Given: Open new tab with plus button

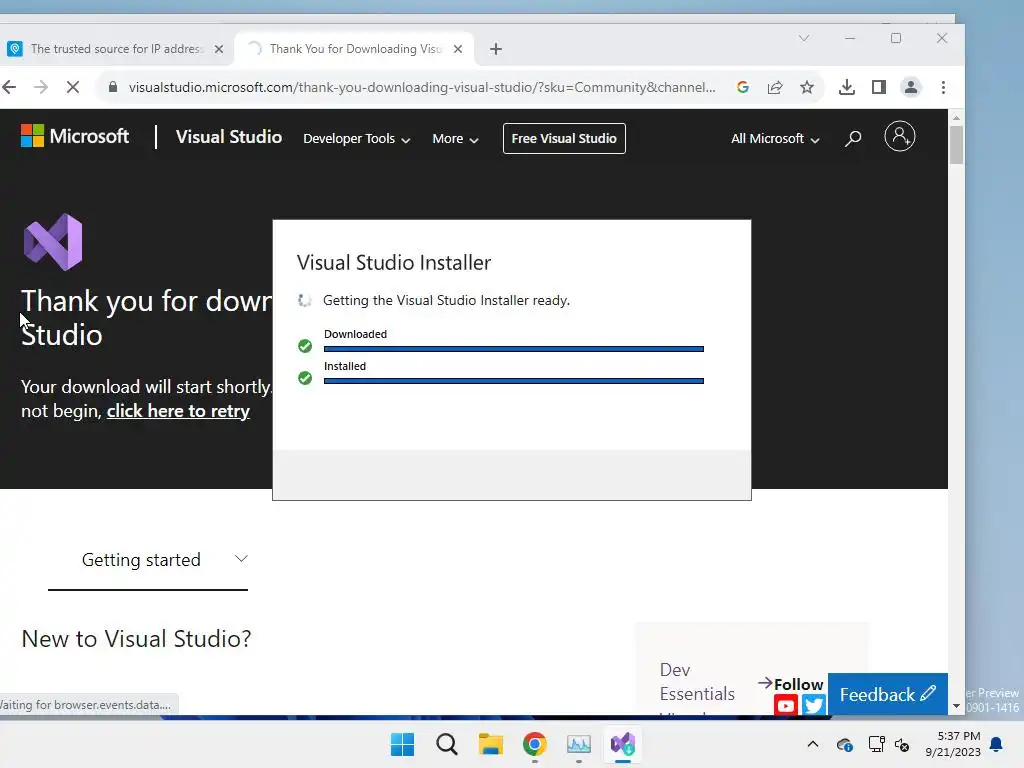Looking at the screenshot, I should (x=496, y=49).
